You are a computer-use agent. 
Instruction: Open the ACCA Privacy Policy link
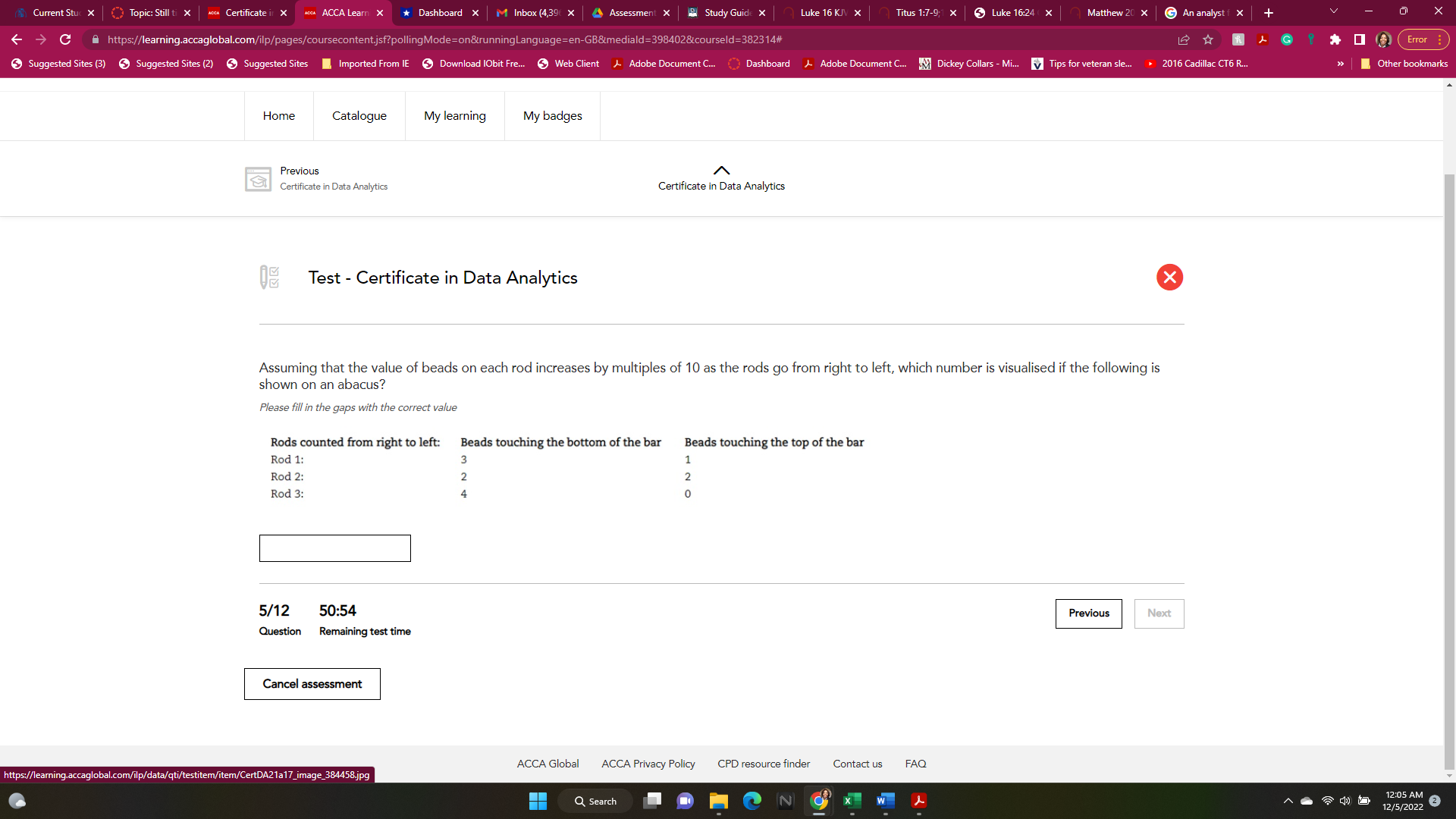coord(648,764)
